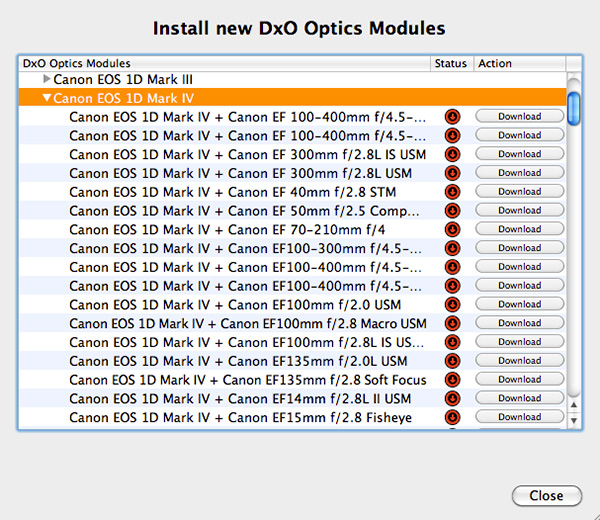
Task: Click status icon for EF14mm f/2.8L II USM
Action: [x=452, y=398]
